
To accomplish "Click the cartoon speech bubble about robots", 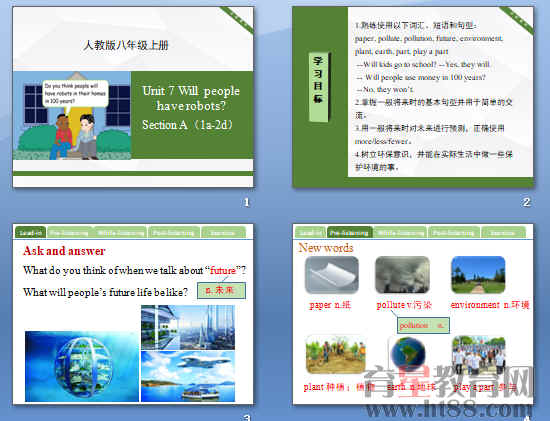I will click(75, 93).
